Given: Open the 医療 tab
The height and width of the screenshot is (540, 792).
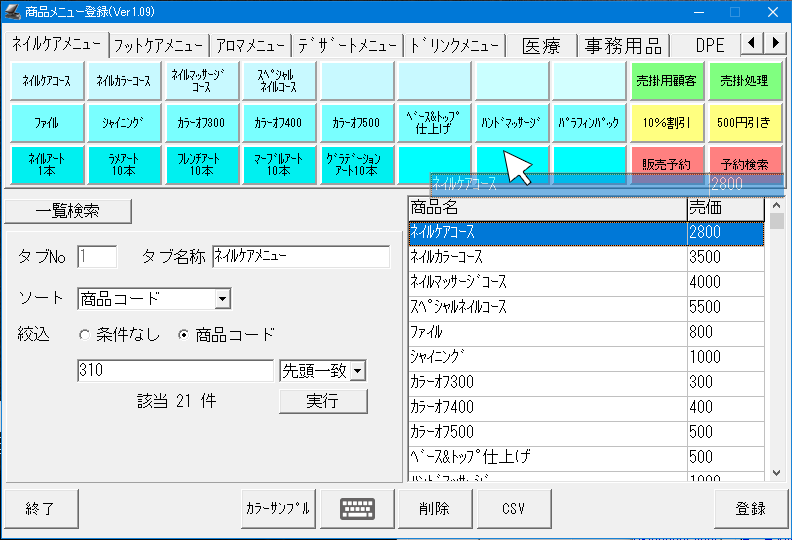Looking at the screenshot, I should pos(541,45).
